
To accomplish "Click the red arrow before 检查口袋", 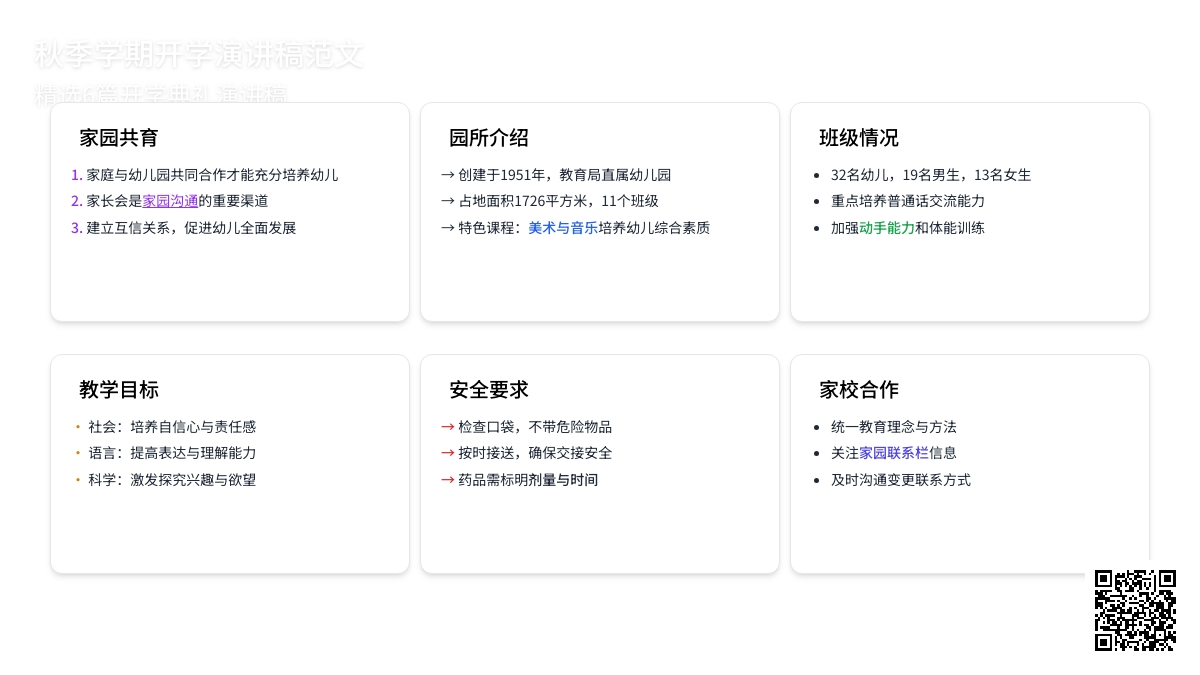I will (447, 427).
